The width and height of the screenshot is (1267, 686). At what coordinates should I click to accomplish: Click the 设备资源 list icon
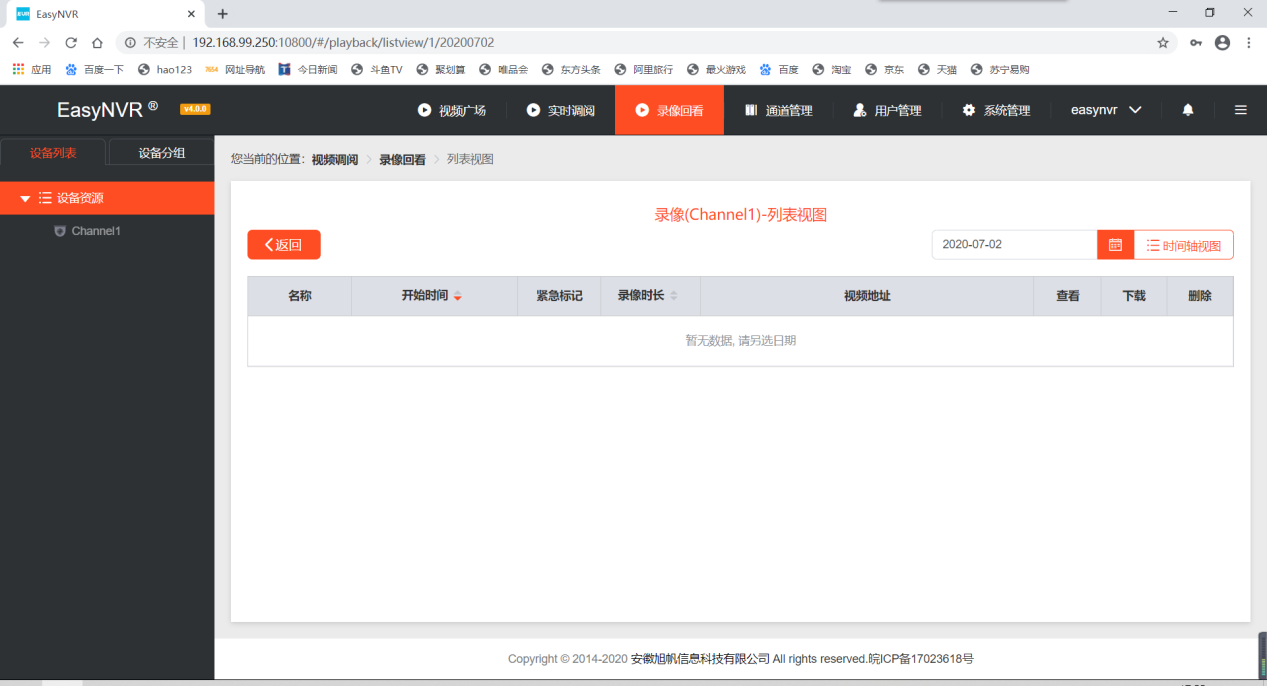[x=45, y=198]
